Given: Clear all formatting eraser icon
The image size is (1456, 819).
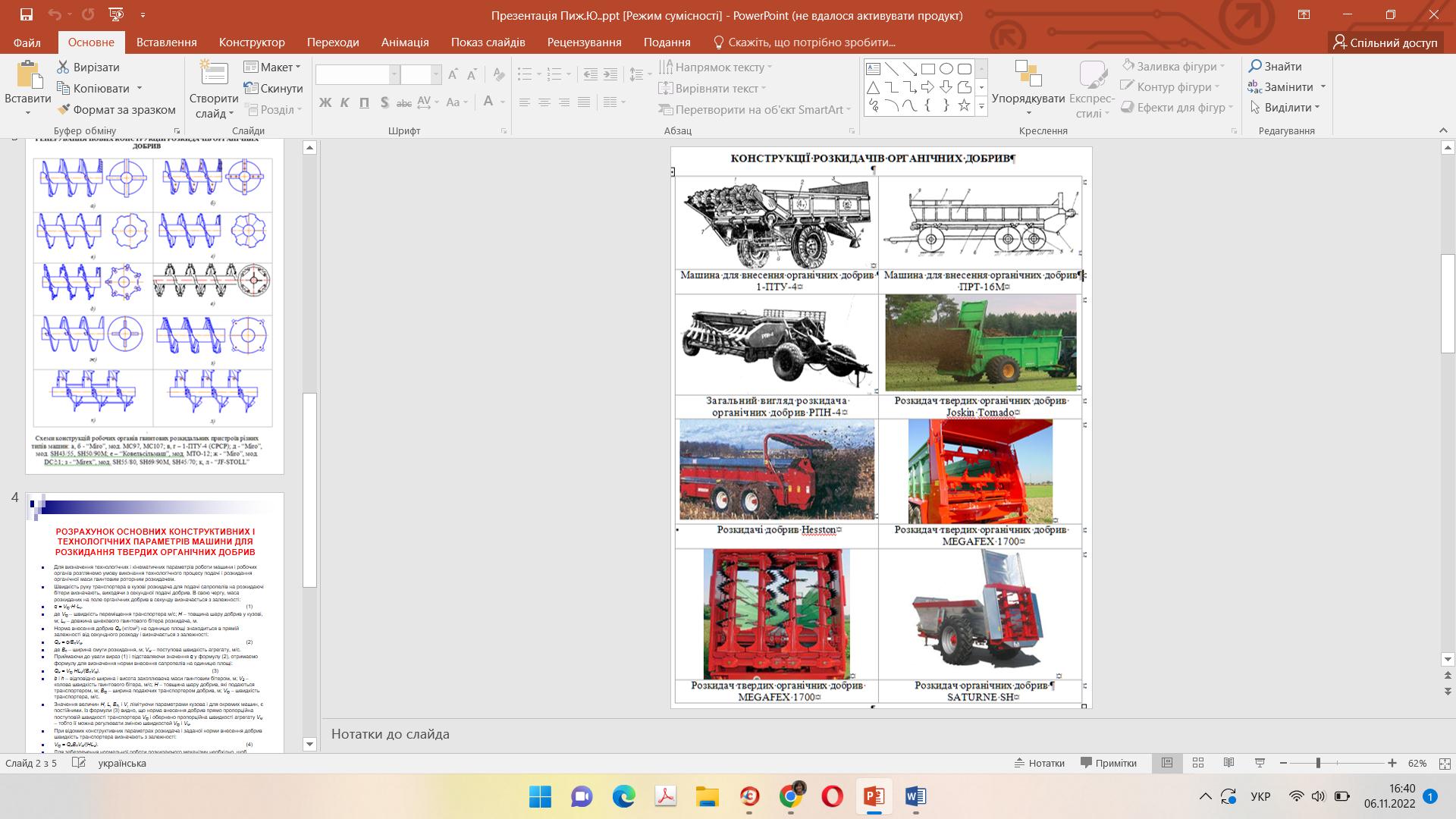Looking at the screenshot, I should click(x=498, y=74).
